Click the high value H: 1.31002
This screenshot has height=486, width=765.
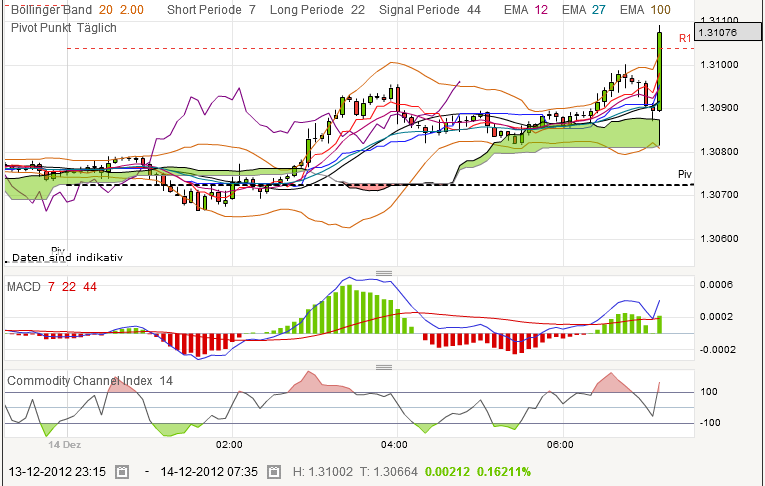pyautogui.click(x=322, y=472)
